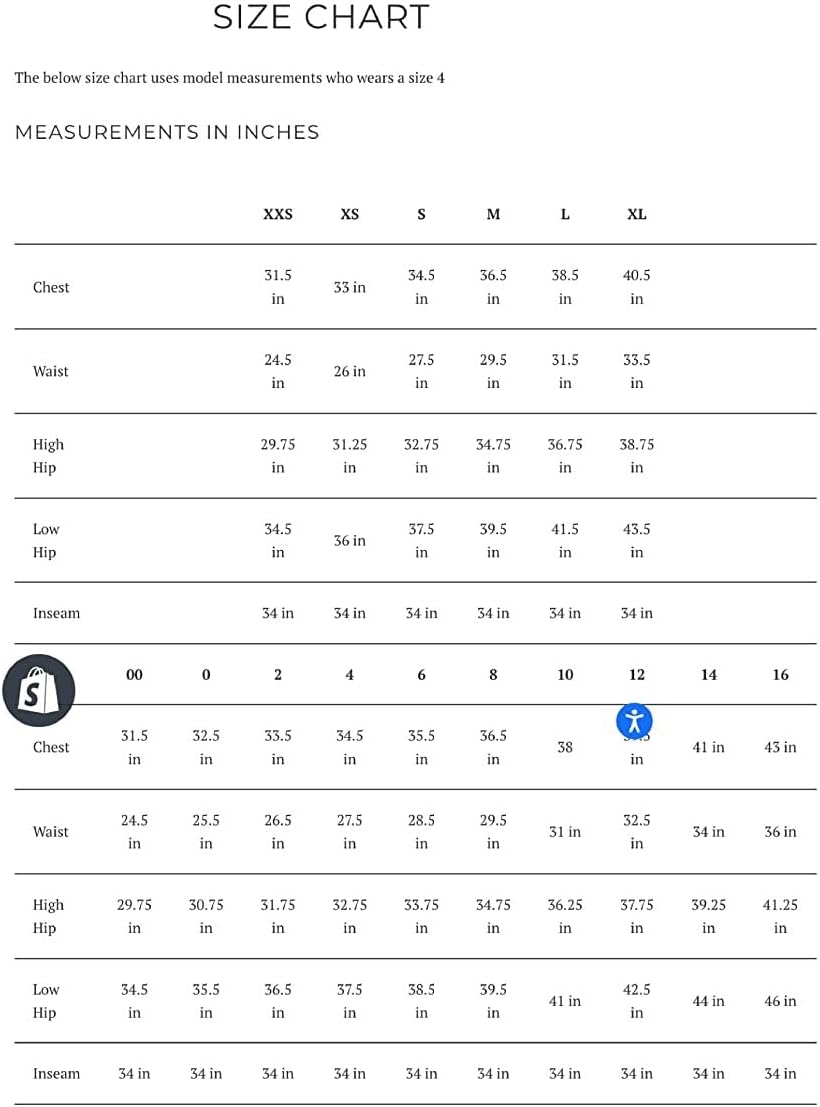Click the model measurements description sentence

click(x=229, y=77)
